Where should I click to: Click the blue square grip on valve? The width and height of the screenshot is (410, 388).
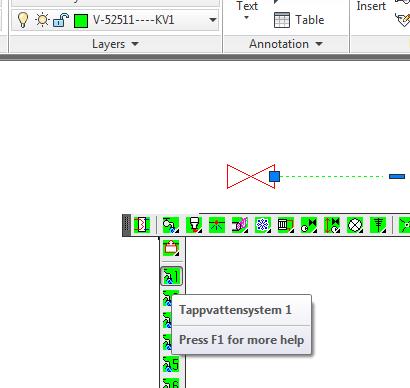click(274, 176)
